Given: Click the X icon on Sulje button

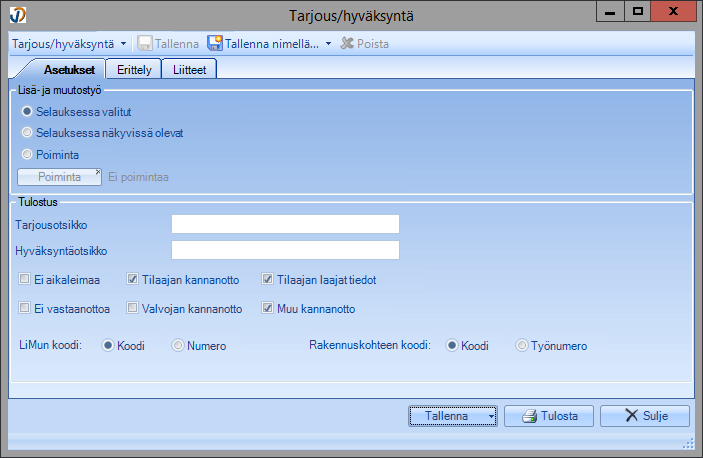Looking at the screenshot, I should [632, 416].
